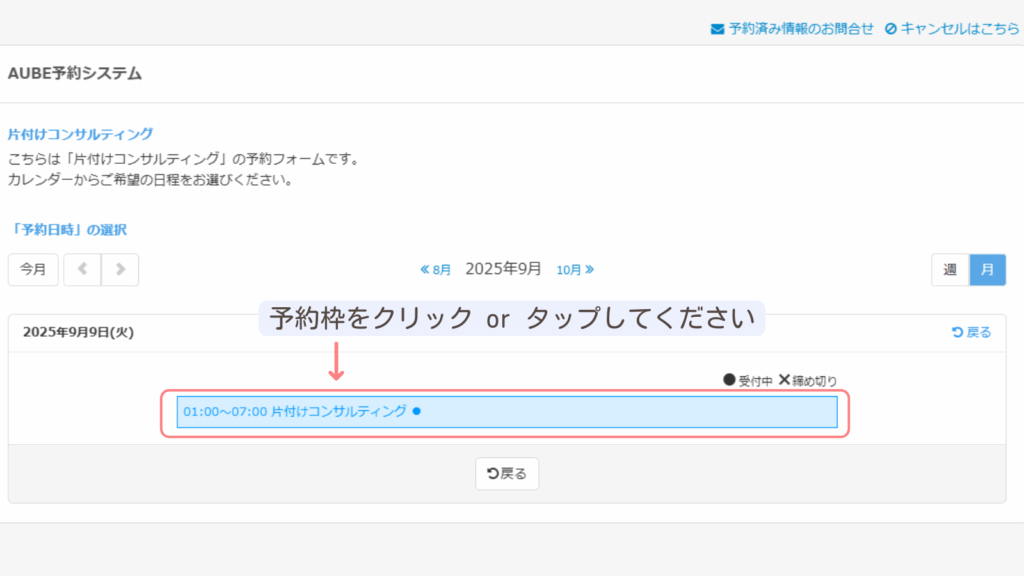
Task: Click the AUBE予約システム header title
Action: click(x=74, y=73)
